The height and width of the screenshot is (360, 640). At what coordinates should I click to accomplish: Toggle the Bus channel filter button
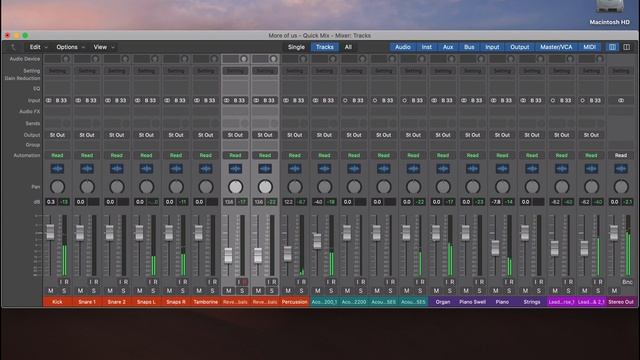pos(469,47)
